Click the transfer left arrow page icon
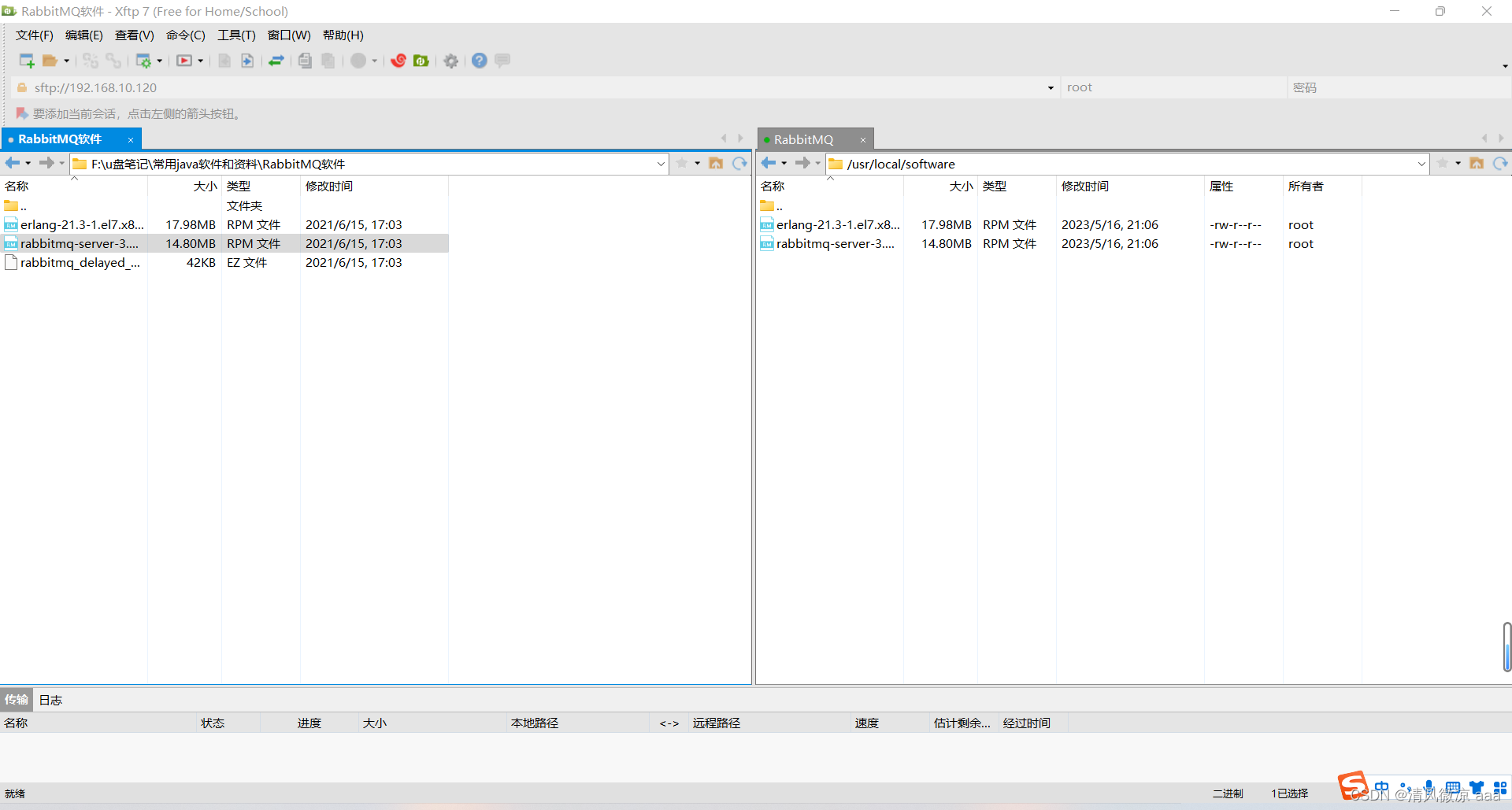Viewport: 1512px width, 810px height. coord(224,61)
